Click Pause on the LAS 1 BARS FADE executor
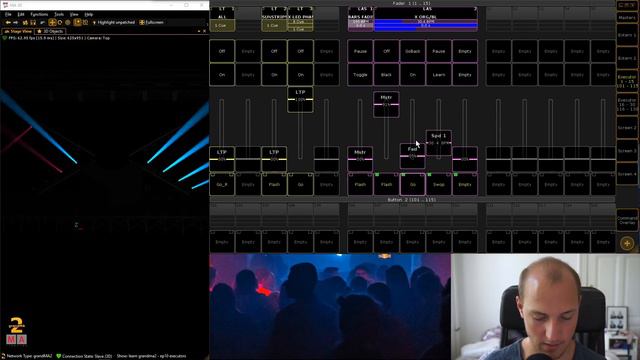 point(360,51)
